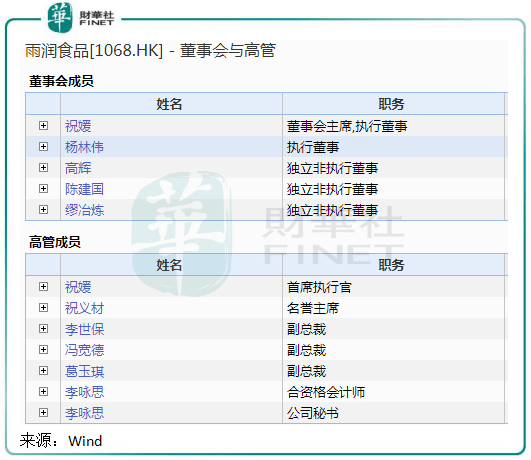The height and width of the screenshot is (460, 531).
Task: Open 祝媛 link in board members table
Action: click(x=78, y=126)
